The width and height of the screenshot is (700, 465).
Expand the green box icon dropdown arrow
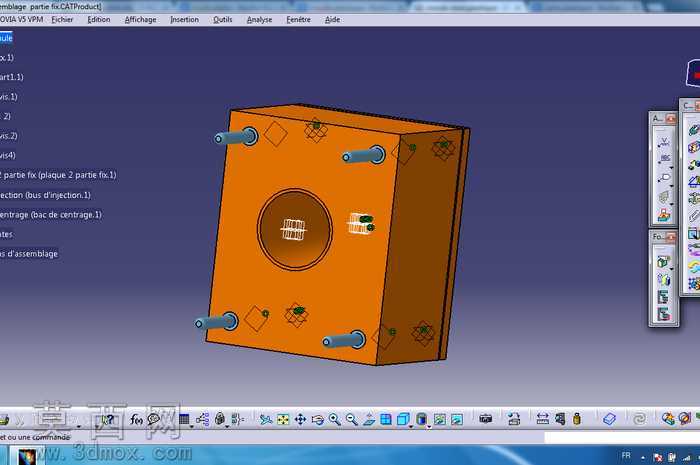point(671,269)
